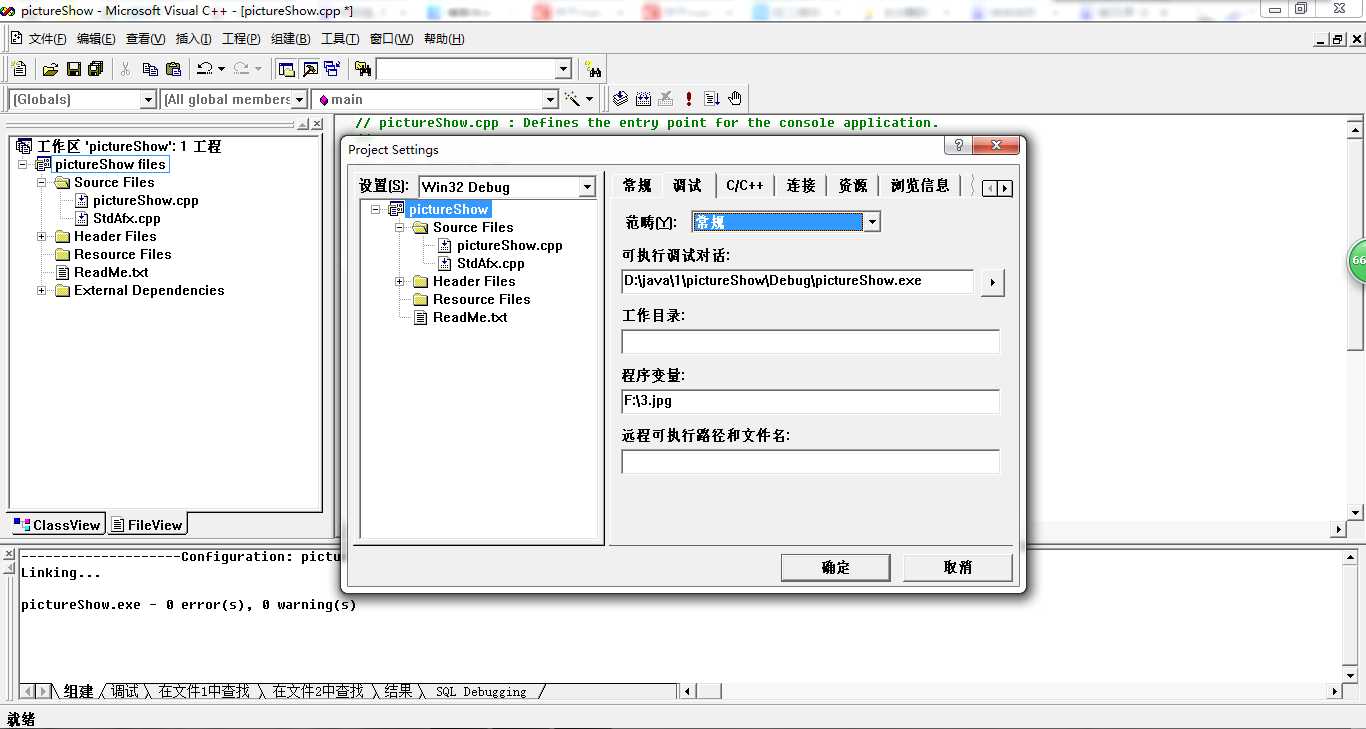Open the main function dropdown
The image size is (1366, 729).
pyautogui.click(x=550, y=99)
